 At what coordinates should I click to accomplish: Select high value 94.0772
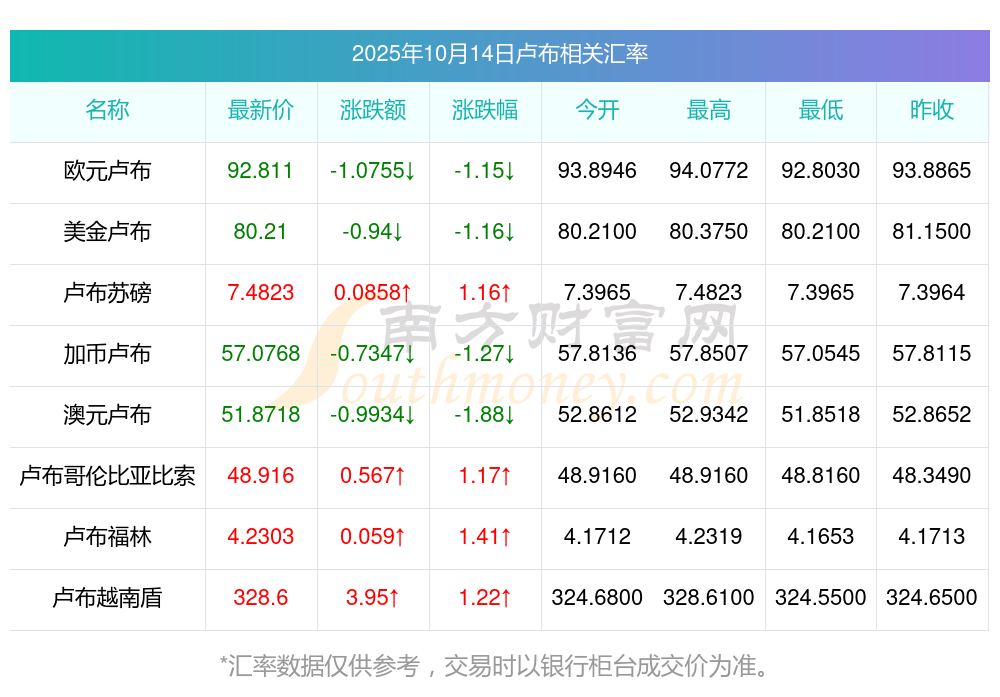tap(709, 171)
